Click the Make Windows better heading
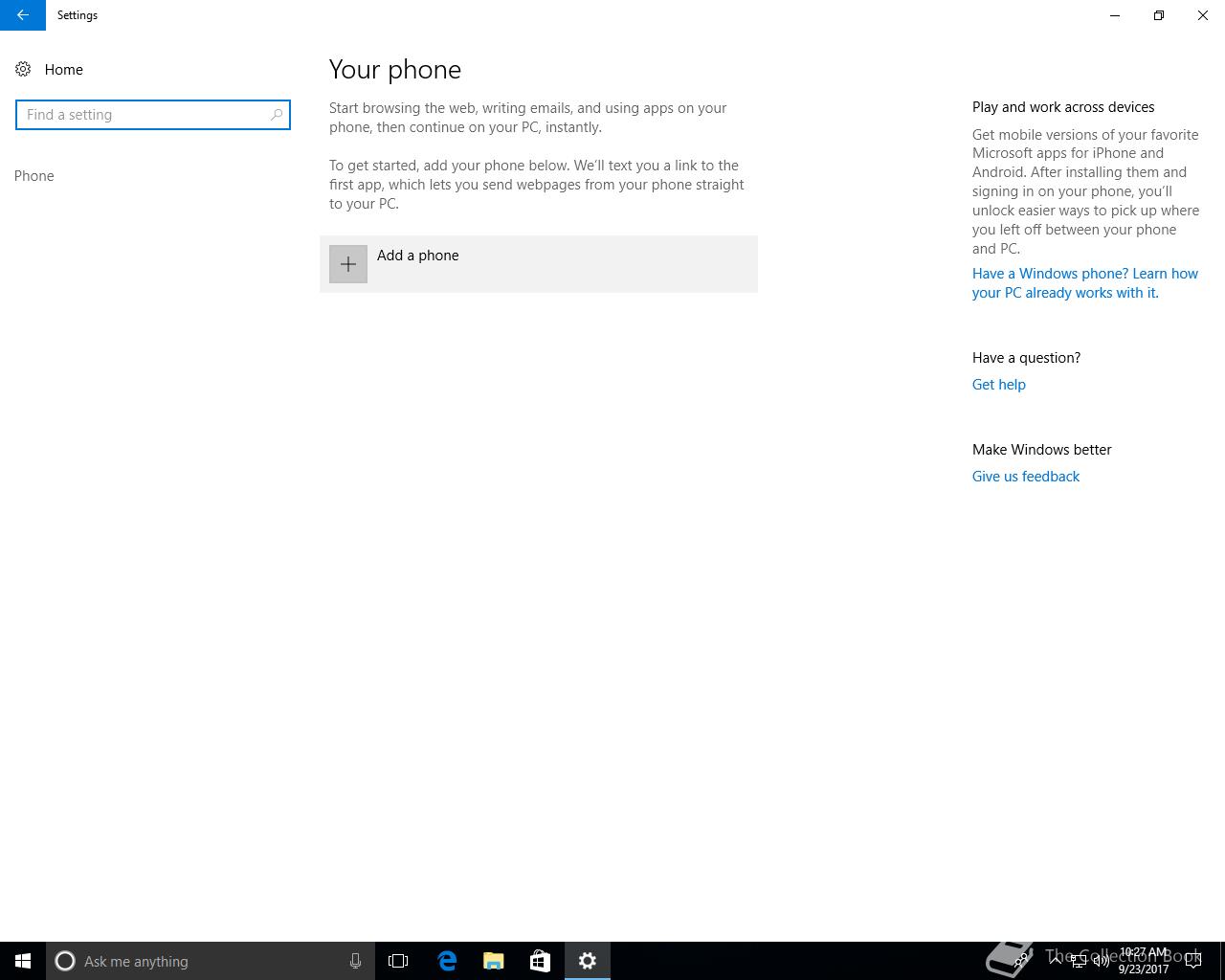This screenshot has height=980, width=1225. click(x=1041, y=450)
